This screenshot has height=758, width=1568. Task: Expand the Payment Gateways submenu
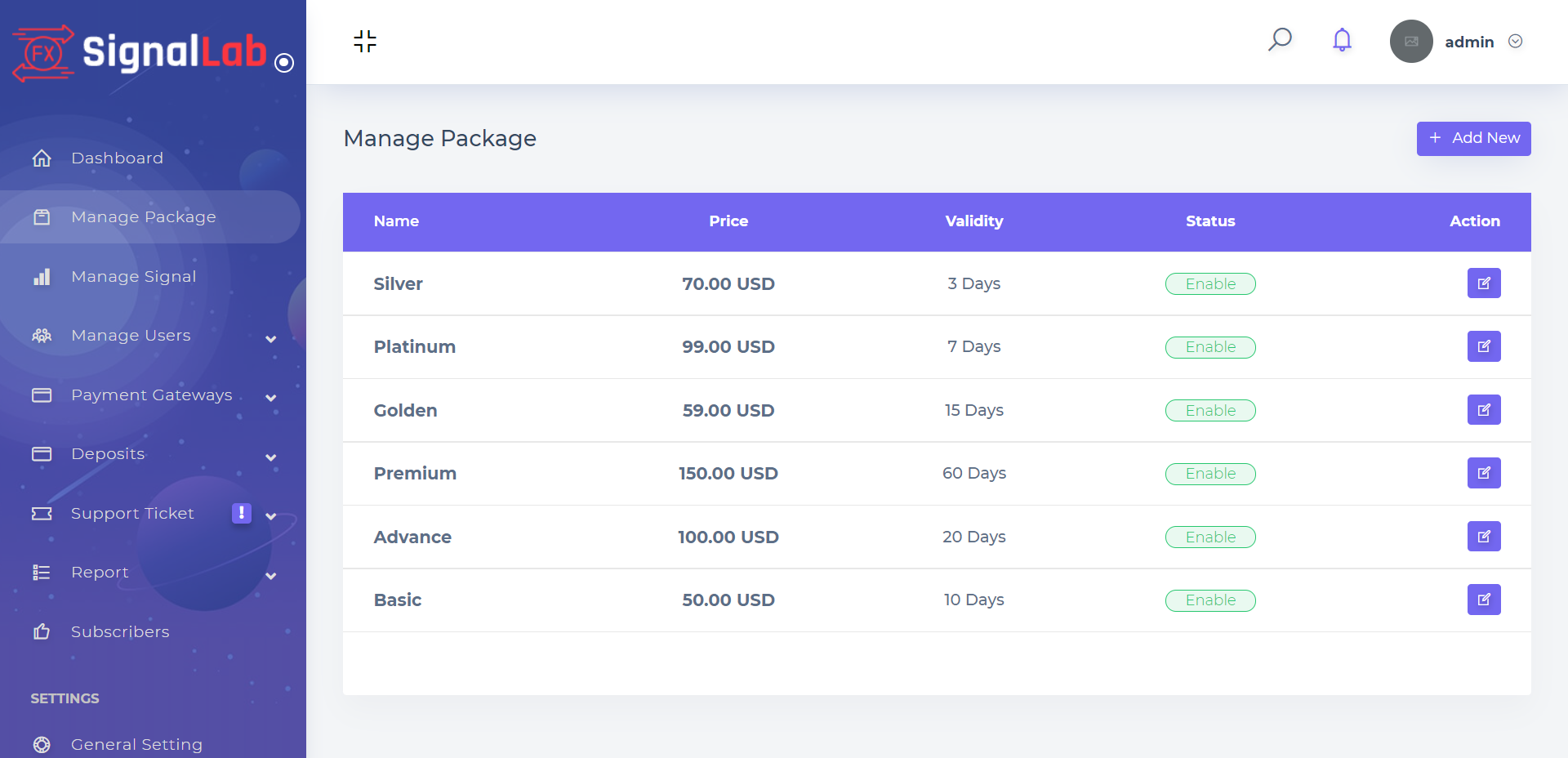click(270, 398)
